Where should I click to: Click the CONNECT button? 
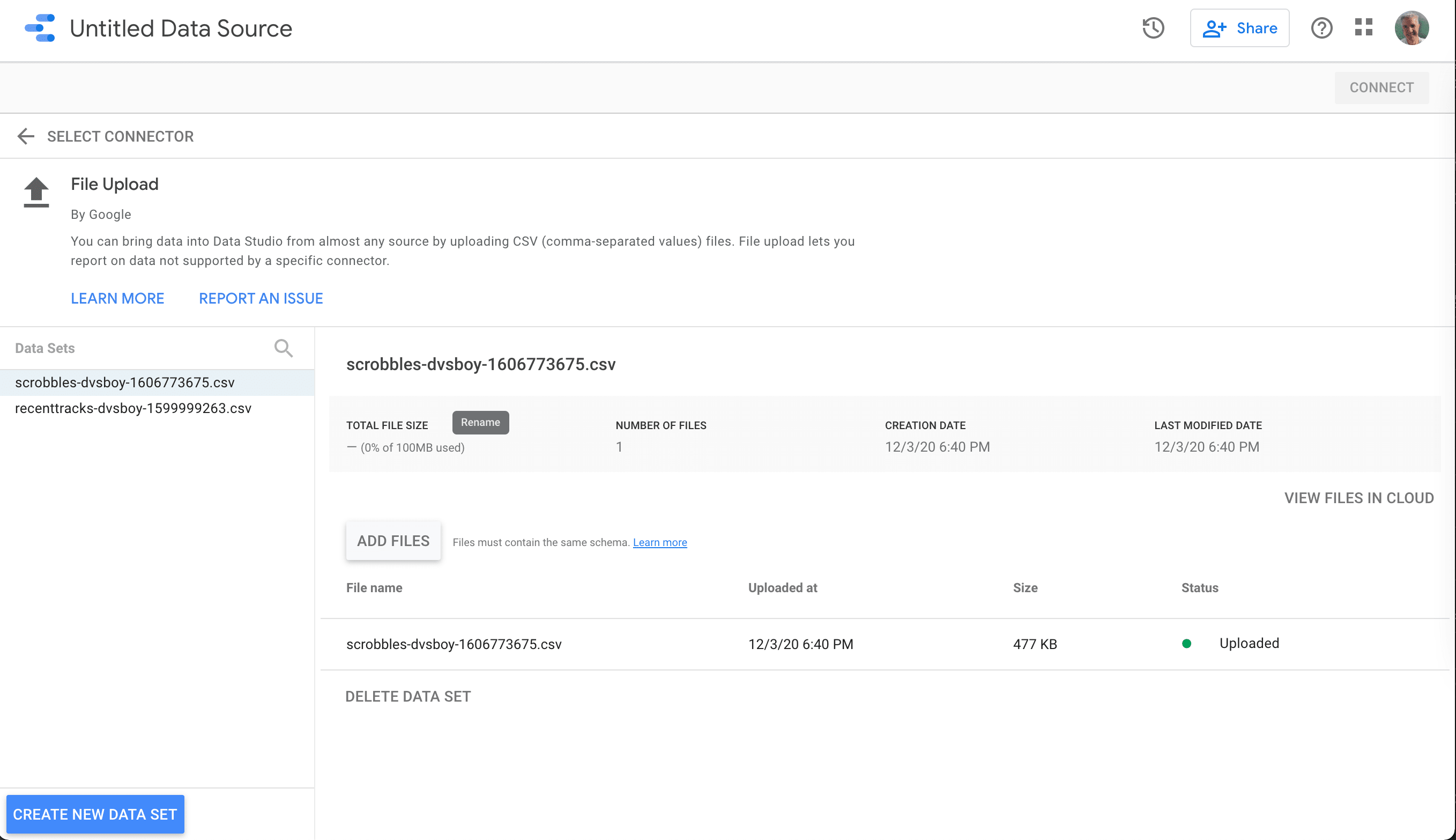1381,87
